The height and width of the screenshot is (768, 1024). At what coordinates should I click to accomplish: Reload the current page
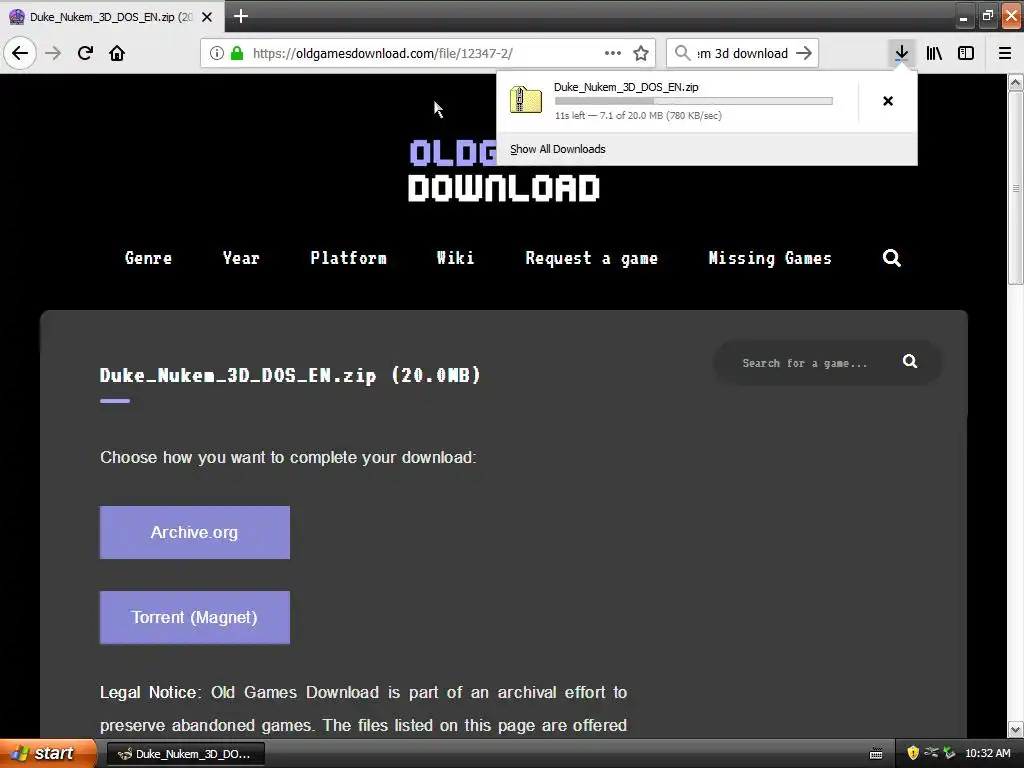[85, 53]
